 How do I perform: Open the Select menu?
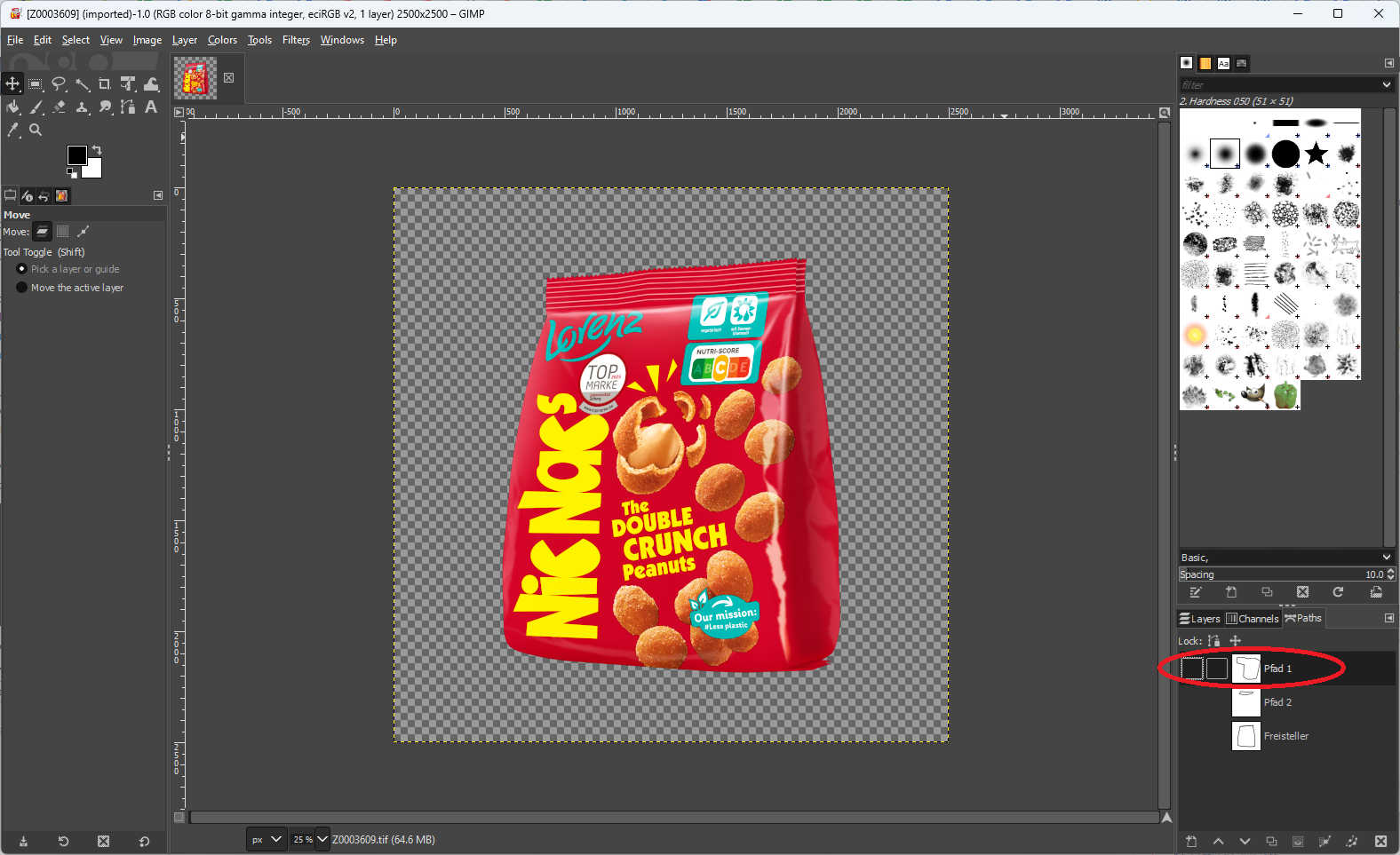point(76,40)
